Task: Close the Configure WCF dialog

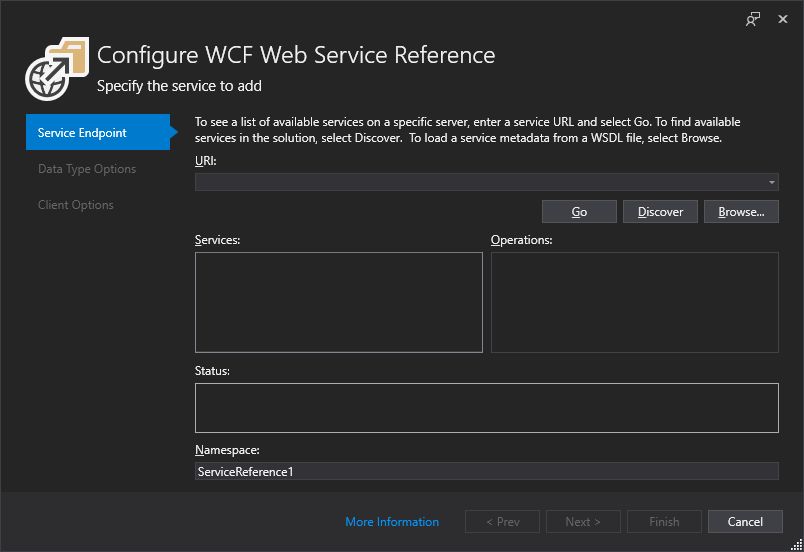Action: 782,19
